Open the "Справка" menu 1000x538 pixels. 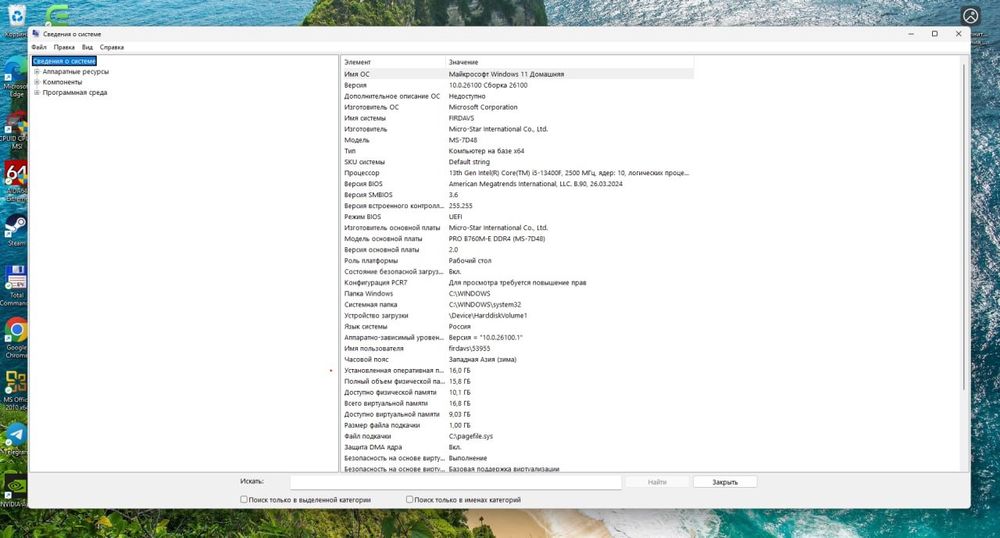tap(112, 47)
